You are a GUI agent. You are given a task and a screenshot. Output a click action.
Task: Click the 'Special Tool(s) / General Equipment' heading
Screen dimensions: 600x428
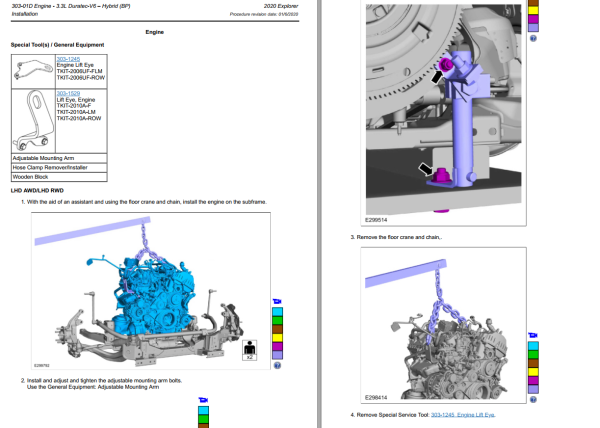[57, 45]
